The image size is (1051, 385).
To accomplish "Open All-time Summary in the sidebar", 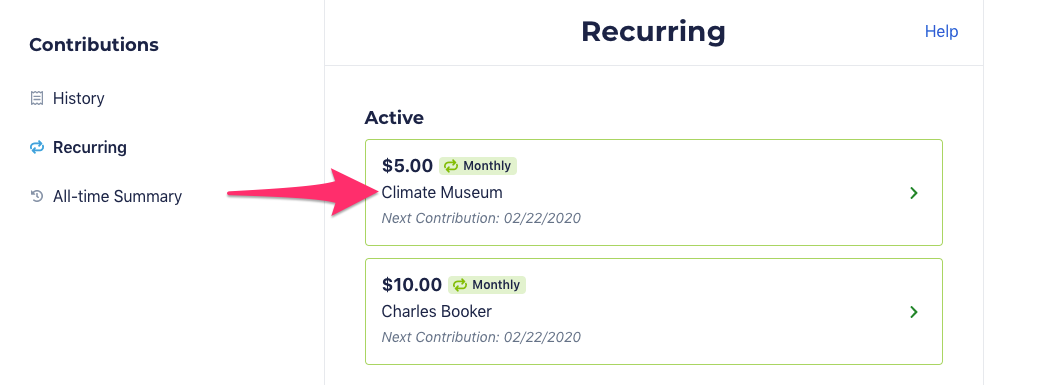I will (x=117, y=197).
